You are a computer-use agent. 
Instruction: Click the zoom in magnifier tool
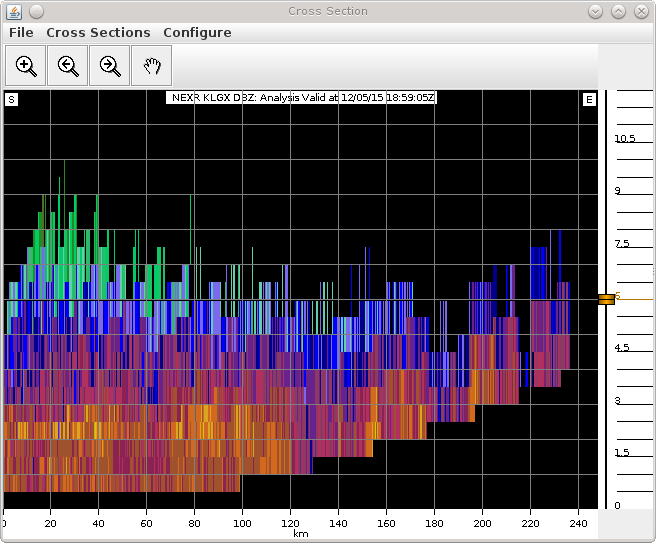click(x=26, y=66)
